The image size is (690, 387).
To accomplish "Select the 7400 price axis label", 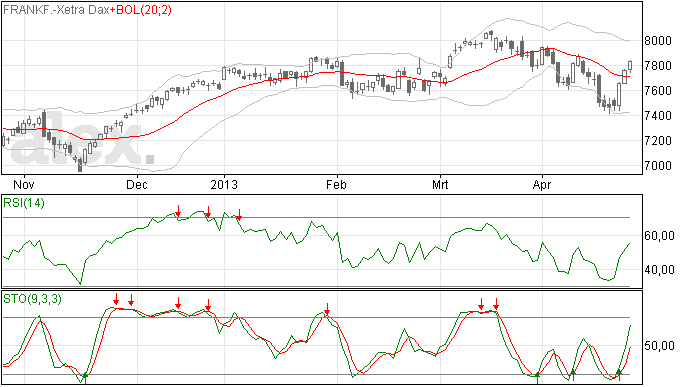I will coord(658,116).
